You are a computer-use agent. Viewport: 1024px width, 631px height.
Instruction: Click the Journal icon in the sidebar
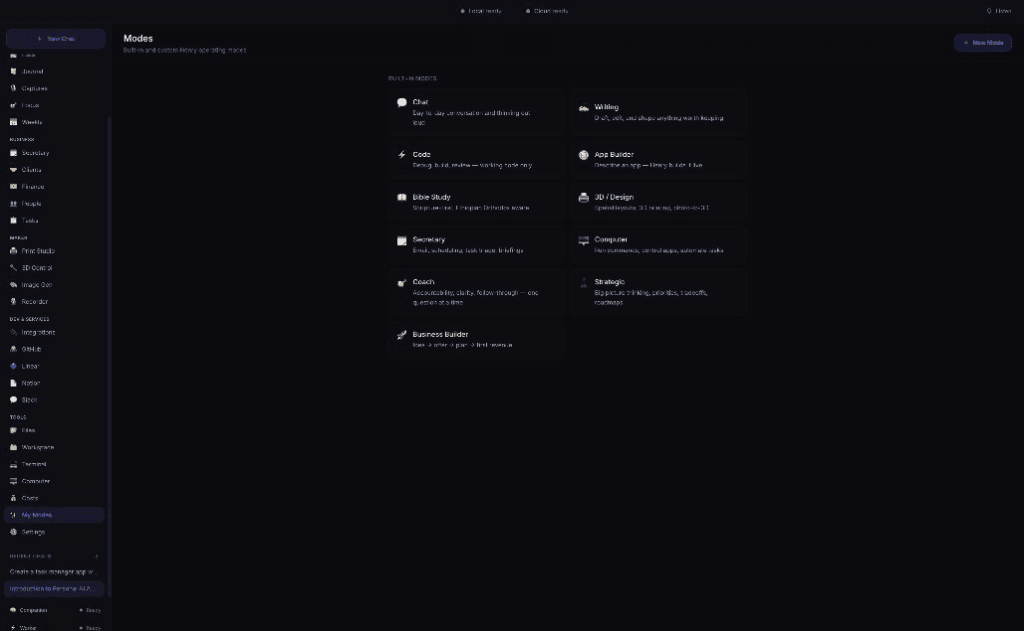pyautogui.click(x=13, y=71)
